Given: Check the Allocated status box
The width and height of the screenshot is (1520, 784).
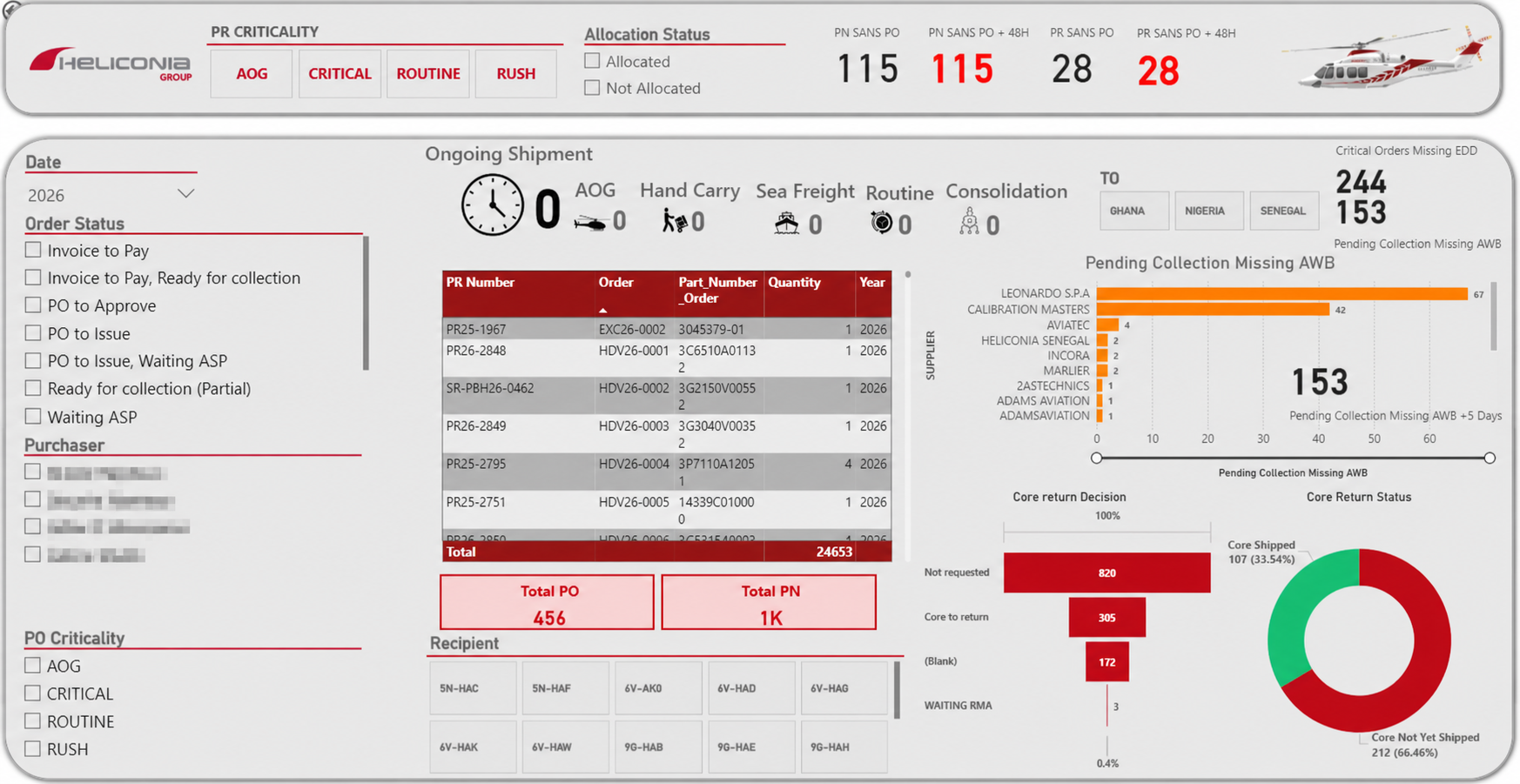Looking at the screenshot, I should tap(592, 61).
